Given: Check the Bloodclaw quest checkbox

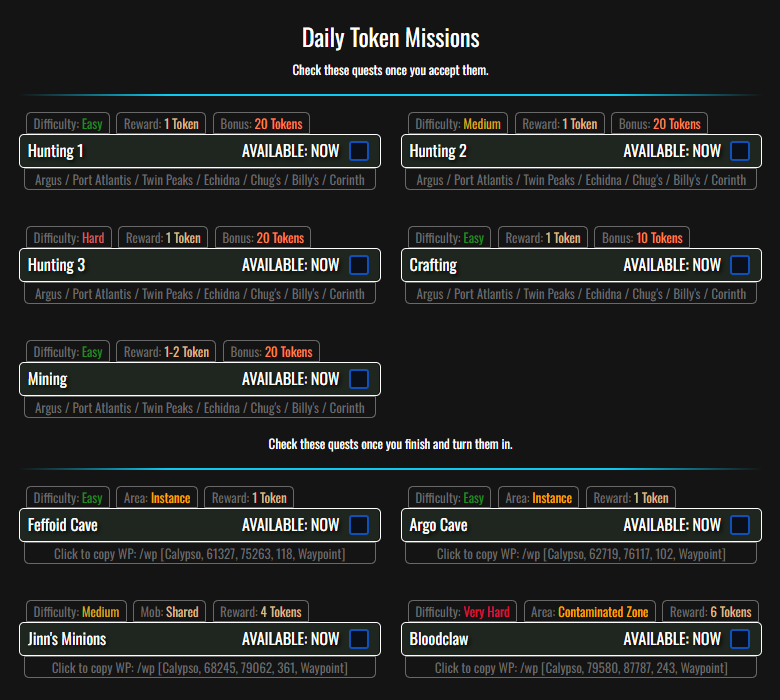Looking at the screenshot, I should click(740, 639).
